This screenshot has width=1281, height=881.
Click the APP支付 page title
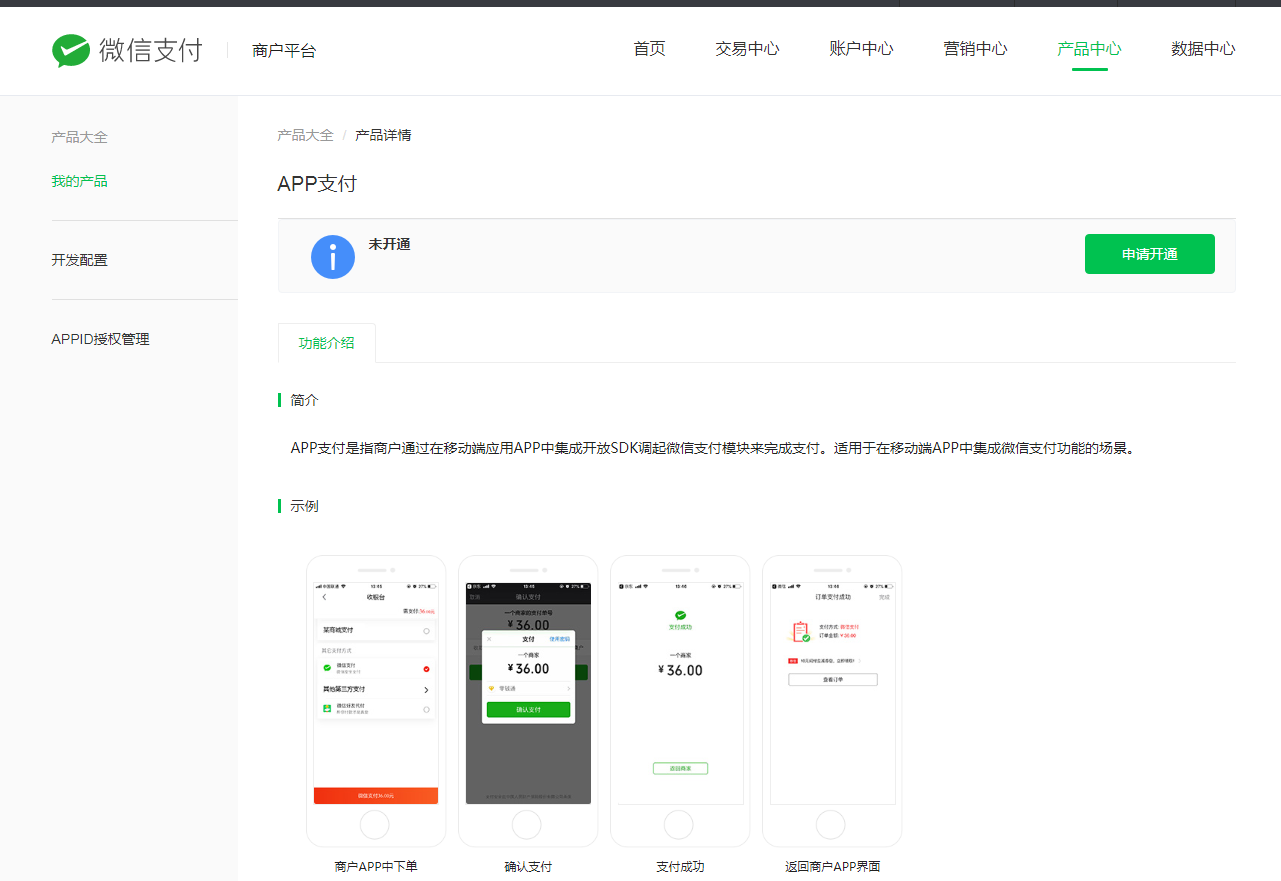[317, 184]
